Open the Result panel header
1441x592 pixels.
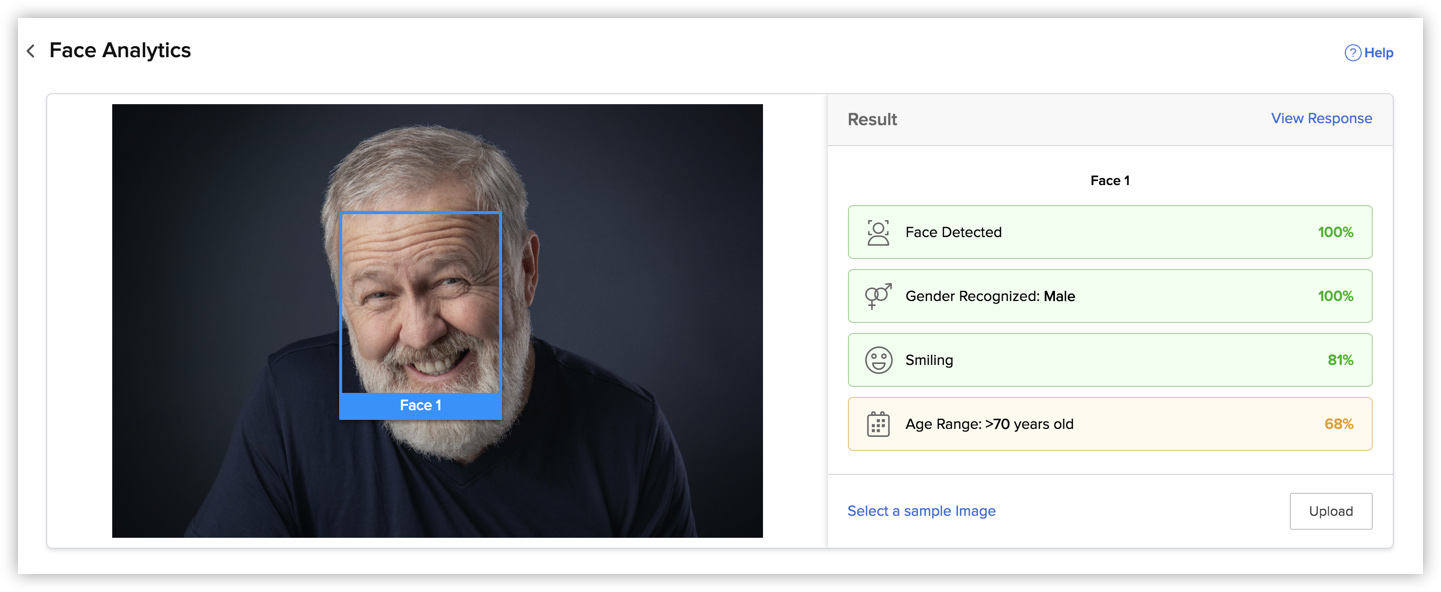[x=872, y=119]
